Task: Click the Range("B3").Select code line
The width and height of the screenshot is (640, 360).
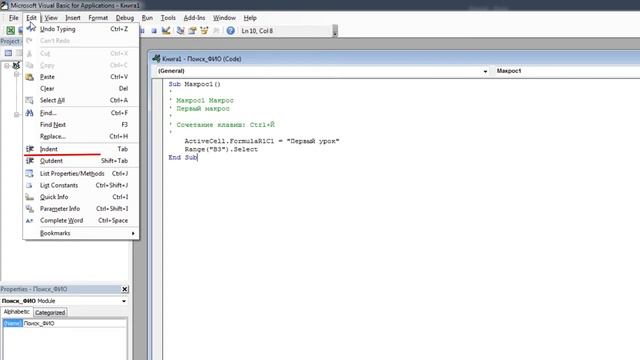Action: coord(221,149)
